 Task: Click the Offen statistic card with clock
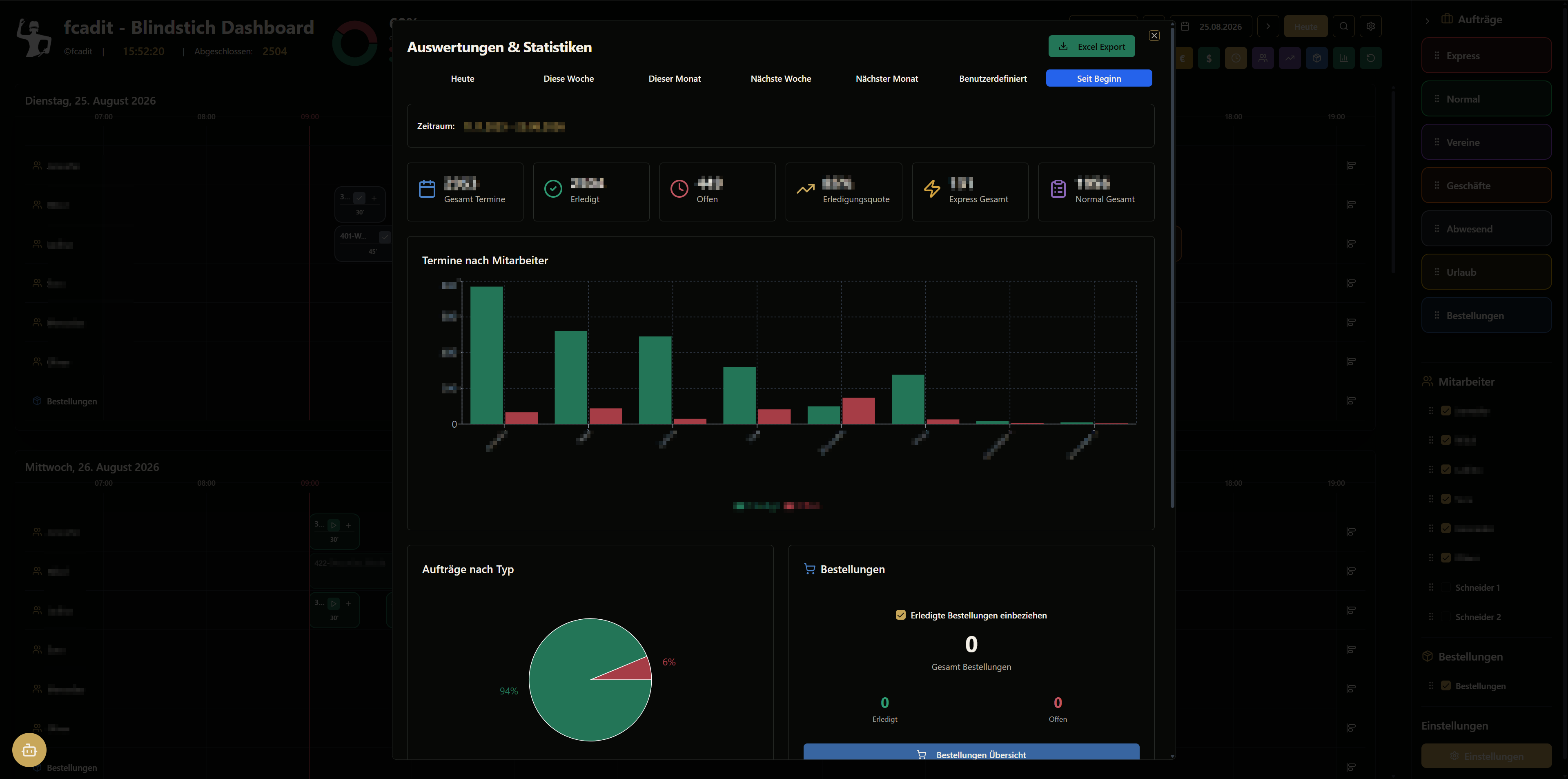(x=717, y=191)
